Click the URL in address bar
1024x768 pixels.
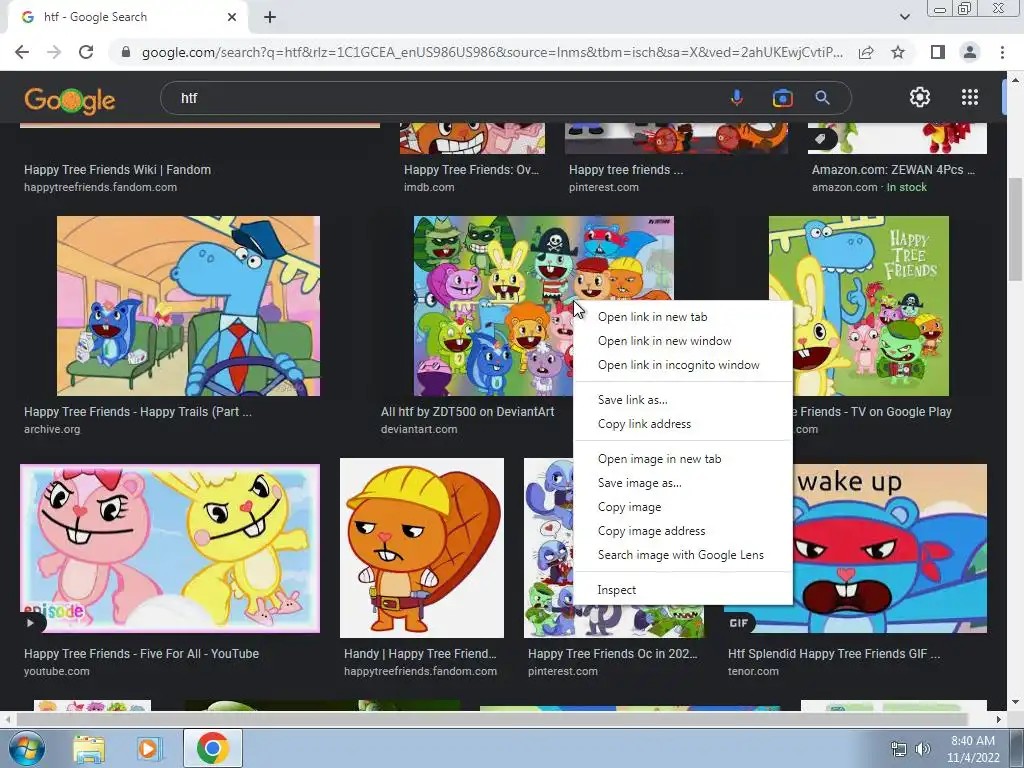click(492, 52)
